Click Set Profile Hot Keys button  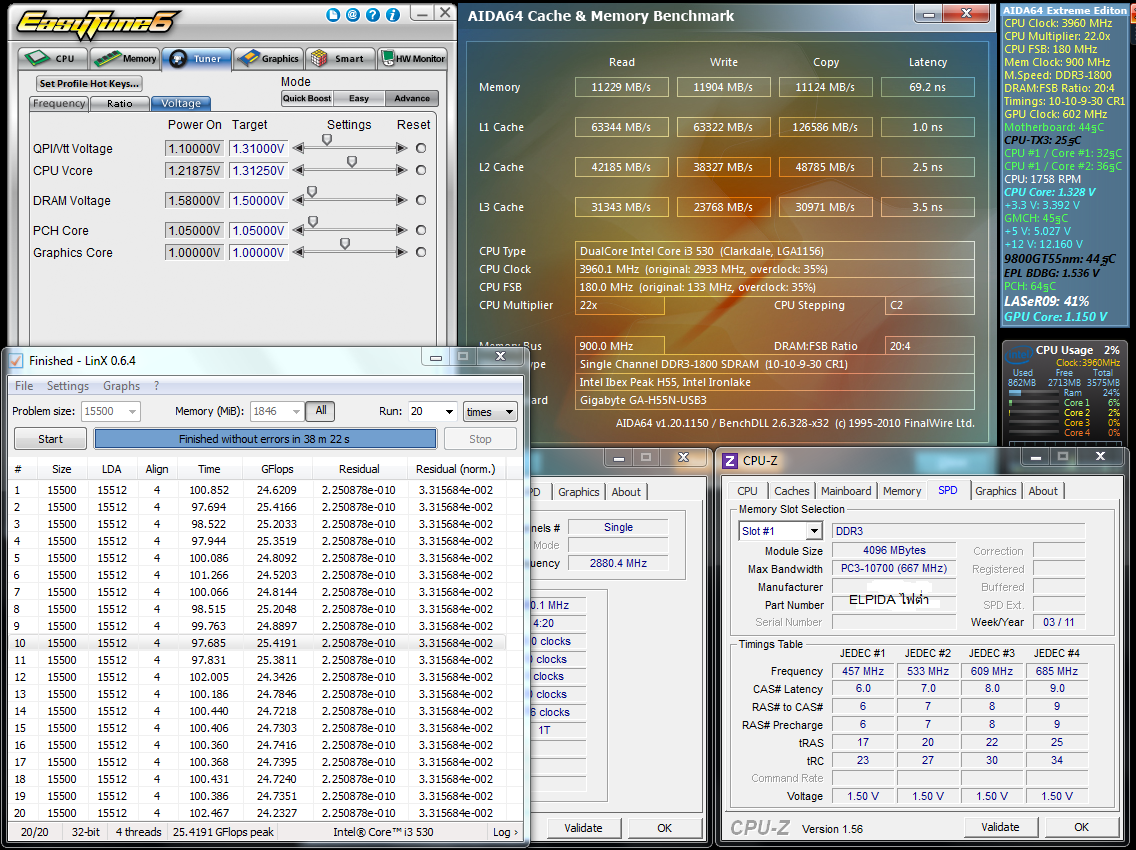89,84
